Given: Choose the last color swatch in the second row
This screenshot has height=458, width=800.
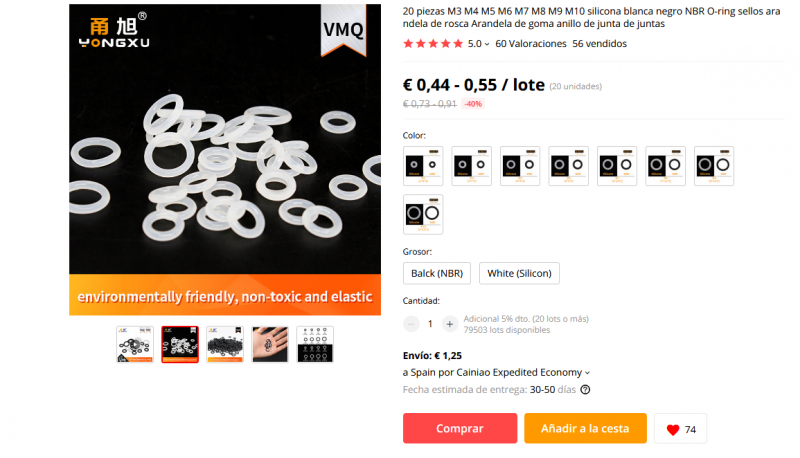Looking at the screenshot, I should (x=423, y=214).
